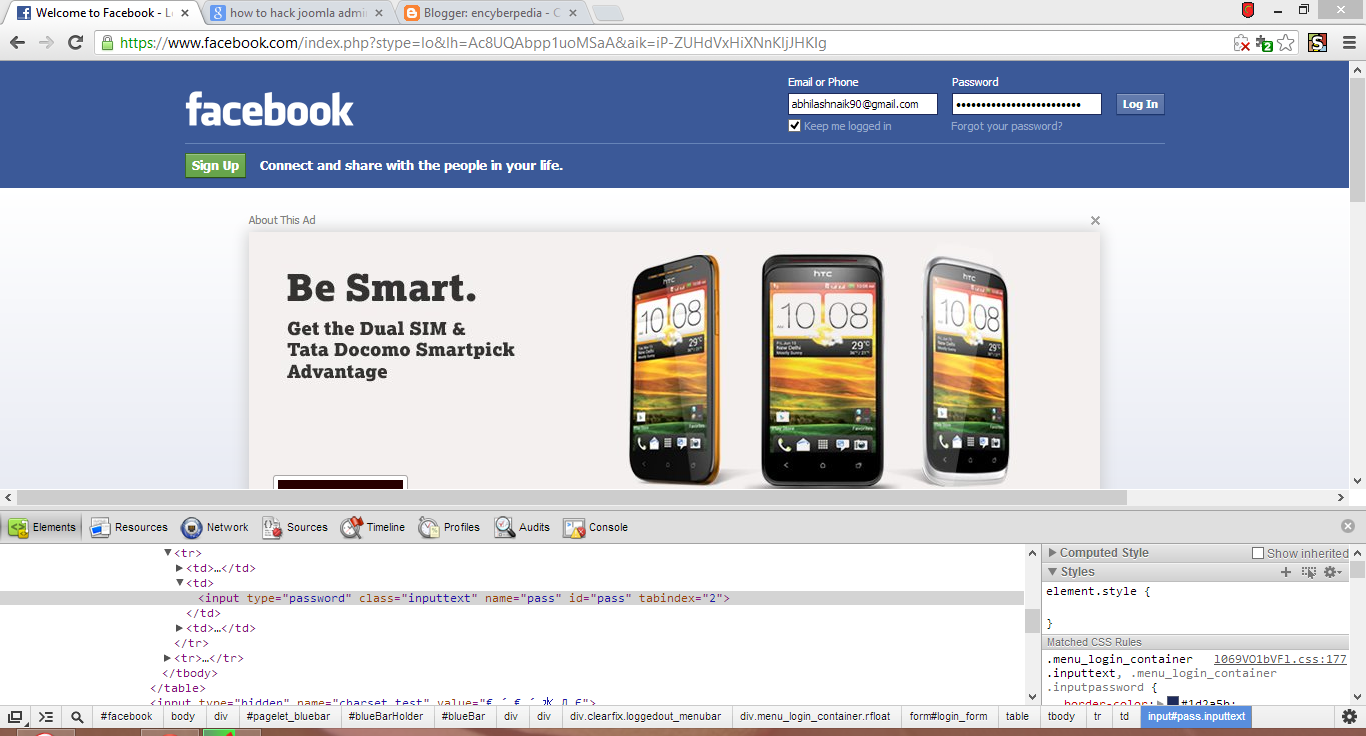1366x736 pixels.
Task: Select the form#login_form breadcrumb
Action: [948, 717]
